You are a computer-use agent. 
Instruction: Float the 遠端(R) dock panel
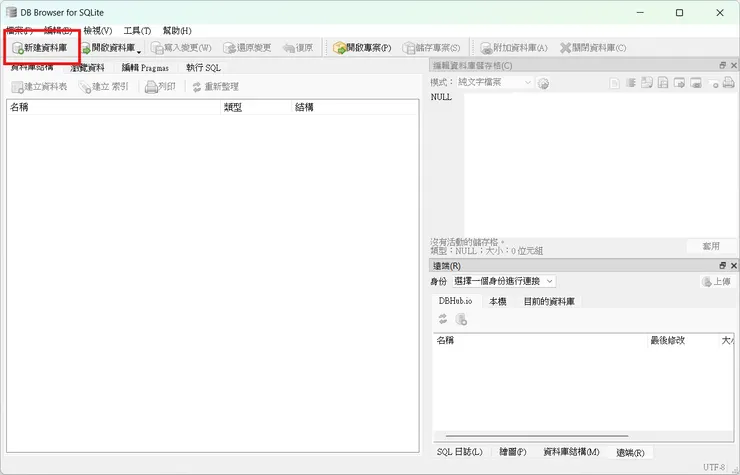click(x=723, y=265)
